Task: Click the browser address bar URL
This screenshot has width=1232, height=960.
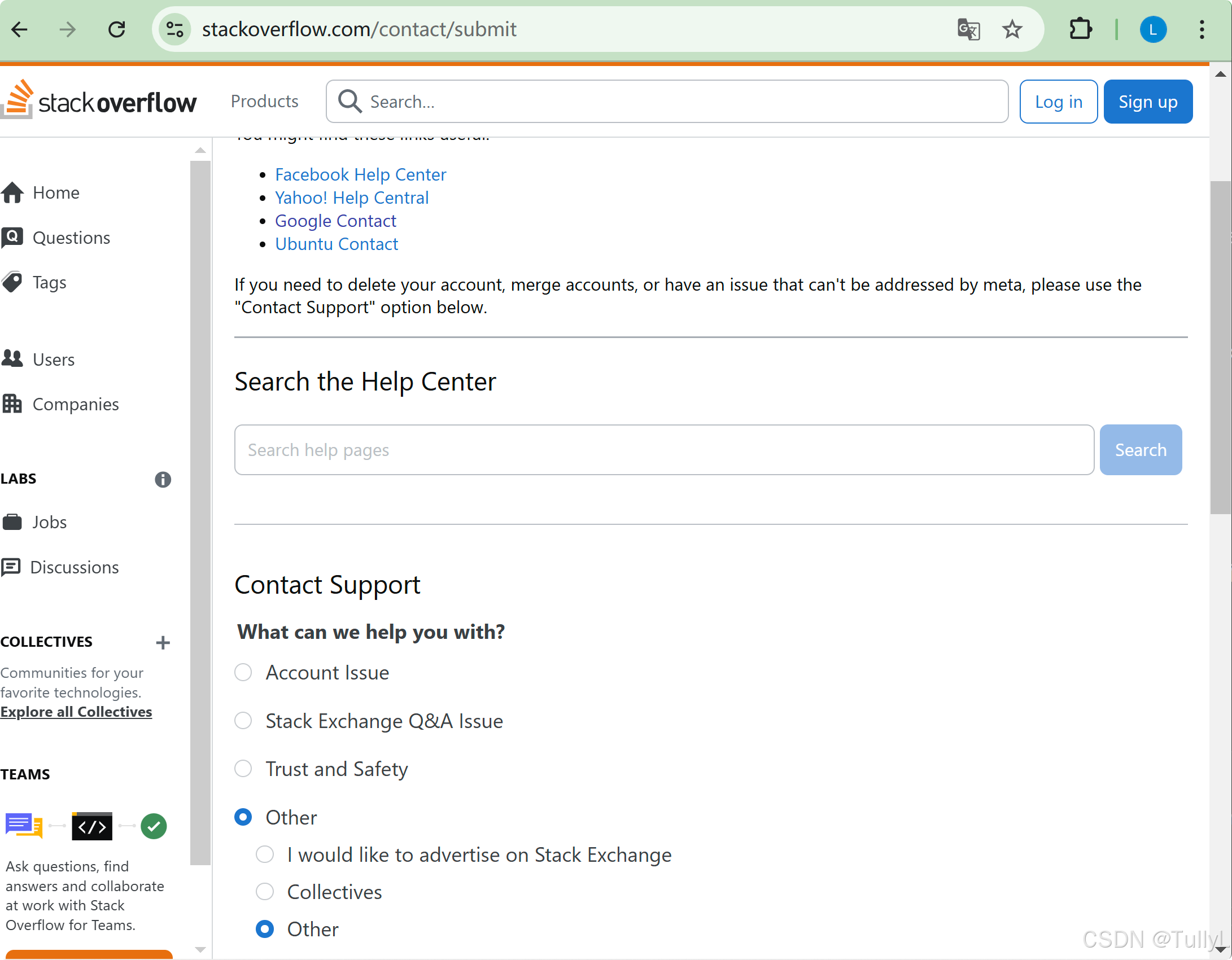Action: point(359,29)
